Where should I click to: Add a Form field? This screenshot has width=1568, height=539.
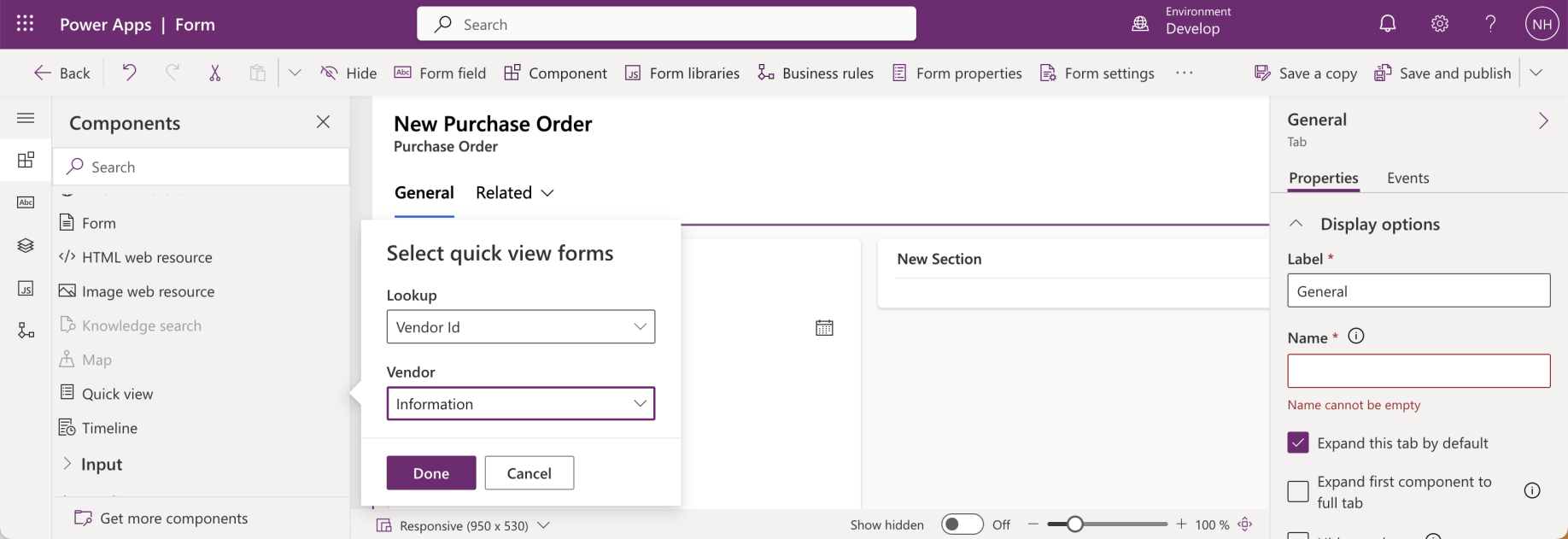pos(440,73)
